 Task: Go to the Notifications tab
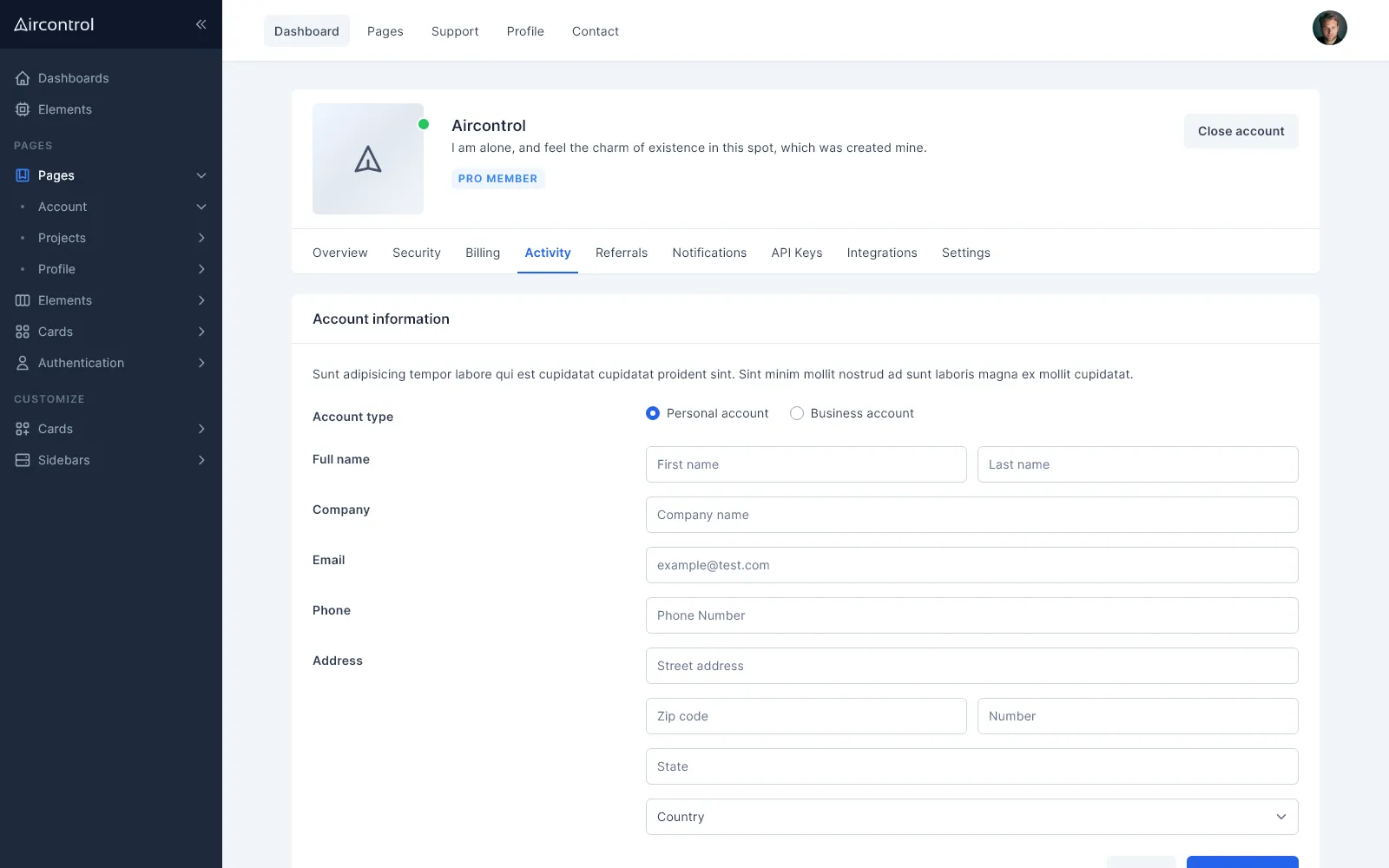click(x=709, y=253)
